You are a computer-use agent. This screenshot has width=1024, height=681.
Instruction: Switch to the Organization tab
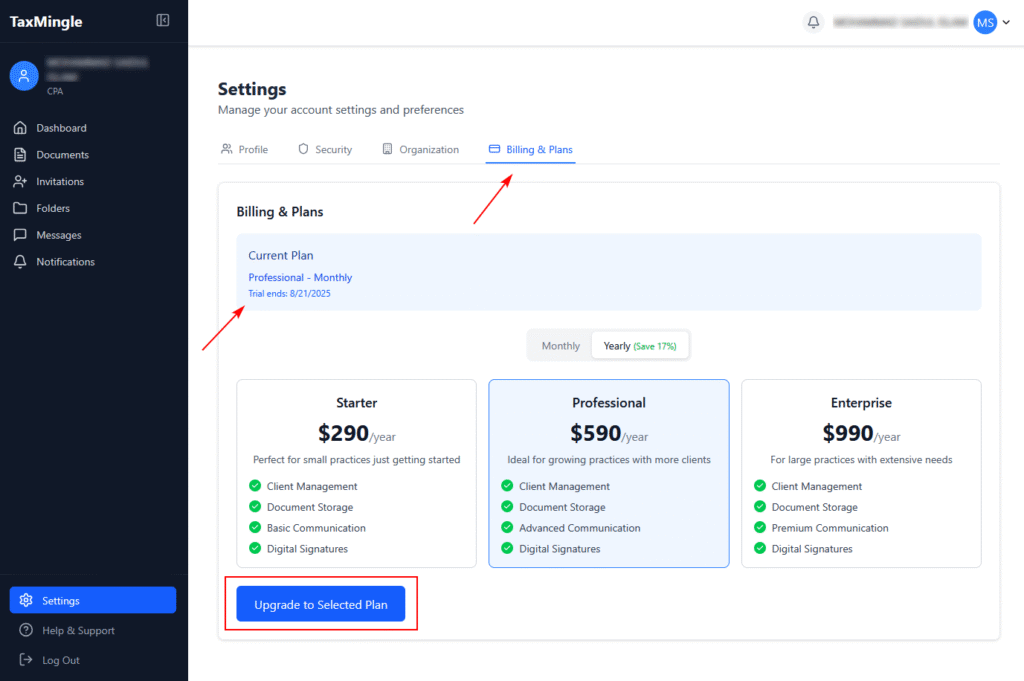click(420, 150)
